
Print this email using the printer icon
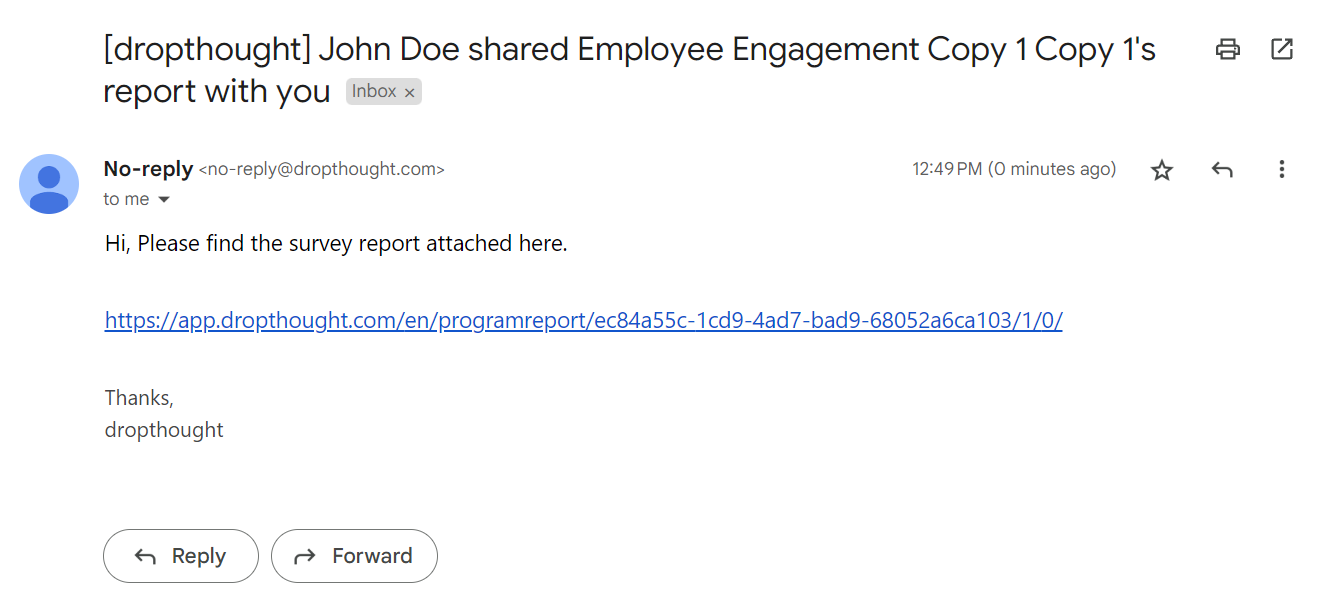[x=1228, y=49]
